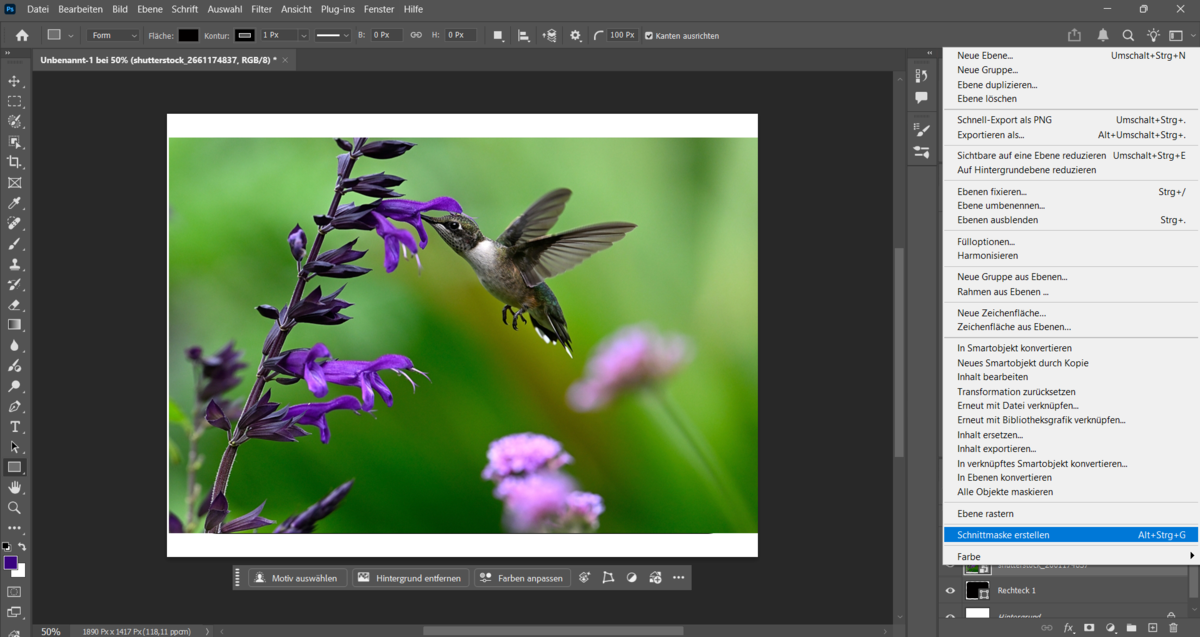Image resolution: width=1200 pixels, height=637 pixels.
Task: Click the delete layer trash icon
Action: (x=1173, y=628)
